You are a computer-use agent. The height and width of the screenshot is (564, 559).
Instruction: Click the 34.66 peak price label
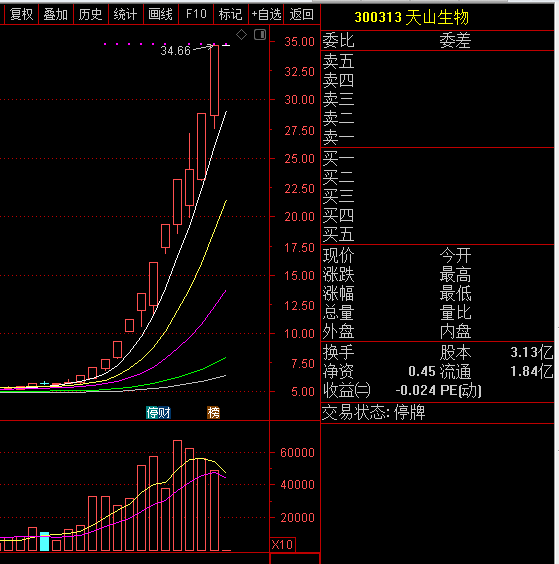(x=175, y=51)
